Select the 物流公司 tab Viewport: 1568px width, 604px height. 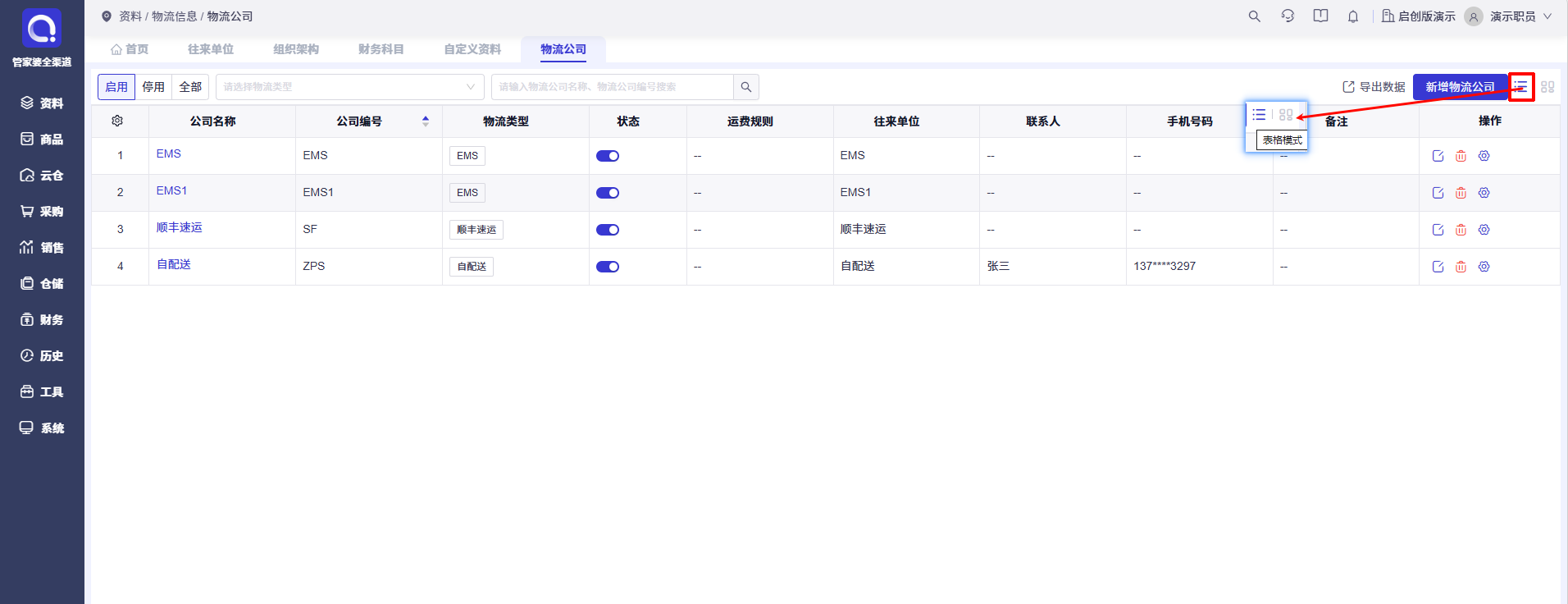[x=563, y=49]
